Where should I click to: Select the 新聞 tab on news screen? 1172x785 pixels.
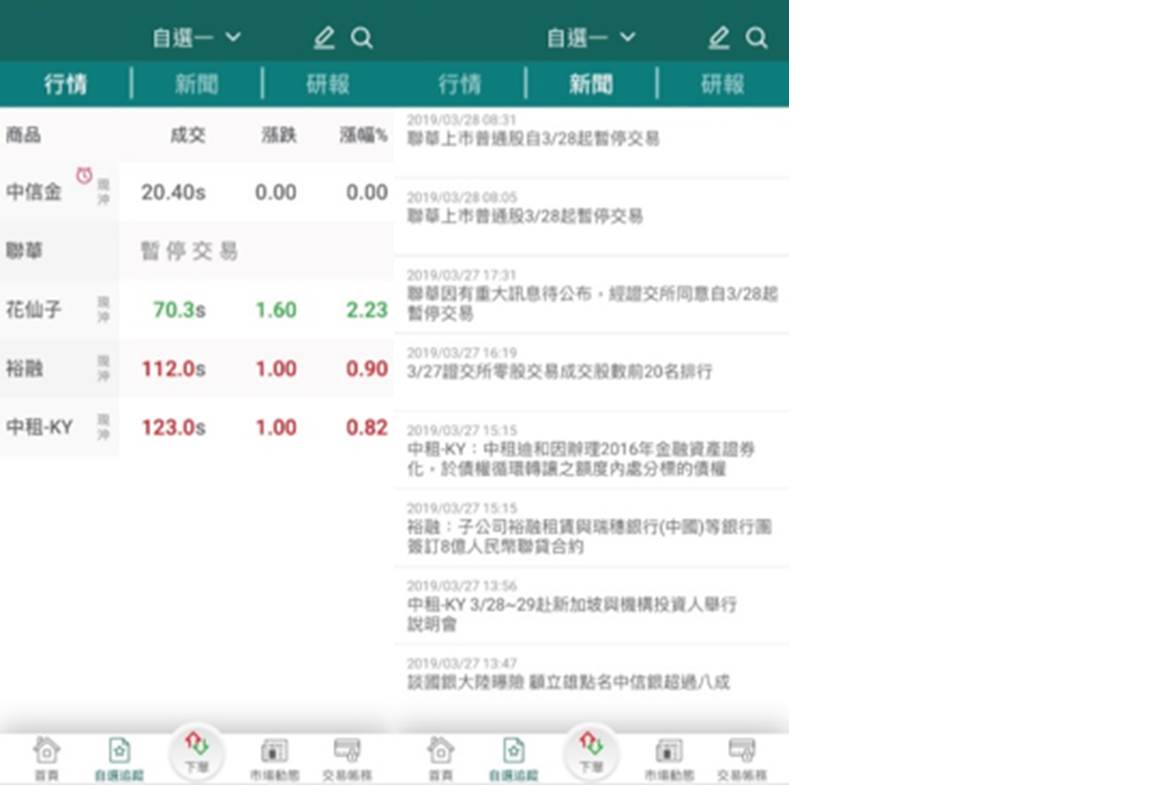tap(591, 84)
